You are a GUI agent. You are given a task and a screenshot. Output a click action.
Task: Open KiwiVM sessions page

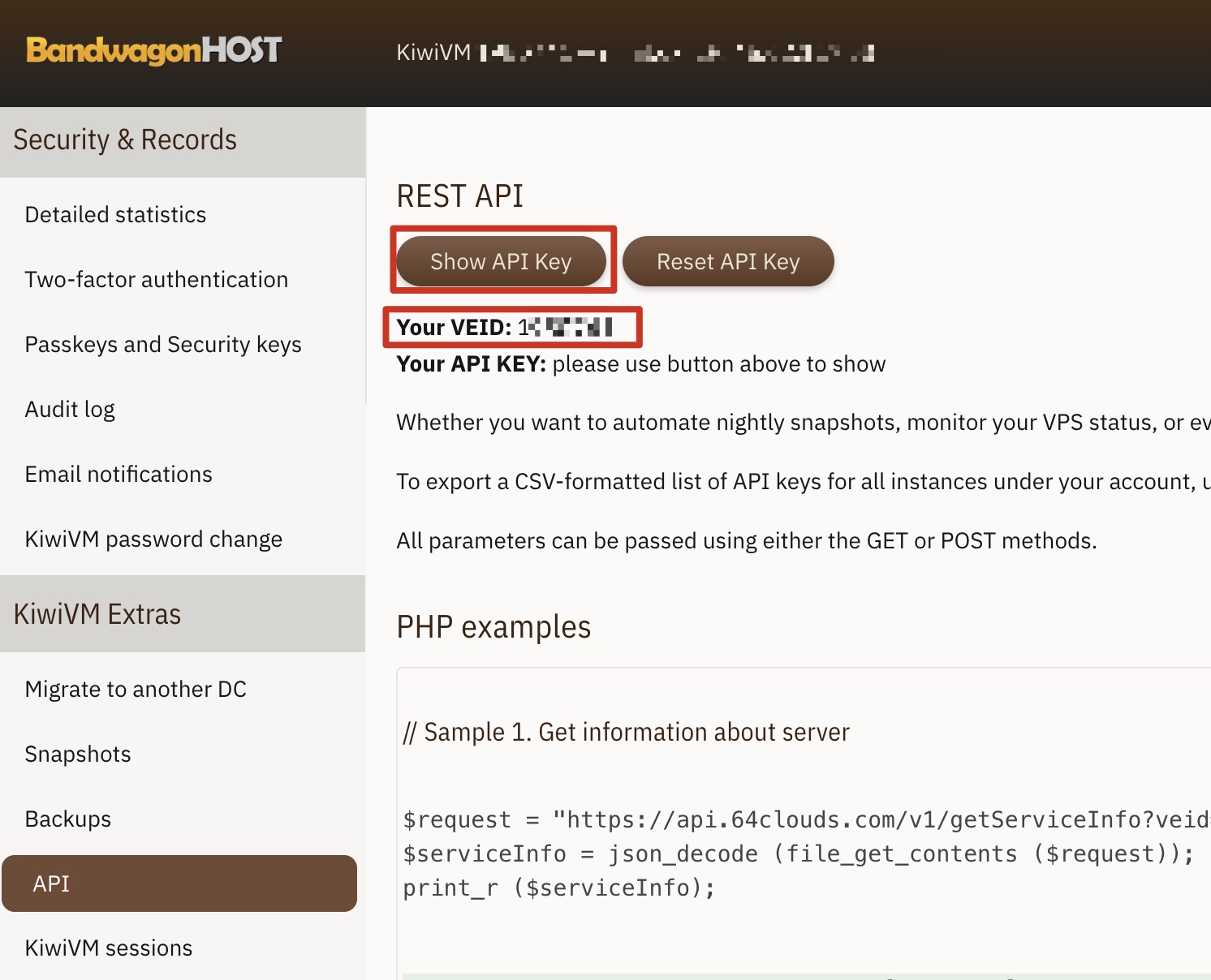[109, 948]
